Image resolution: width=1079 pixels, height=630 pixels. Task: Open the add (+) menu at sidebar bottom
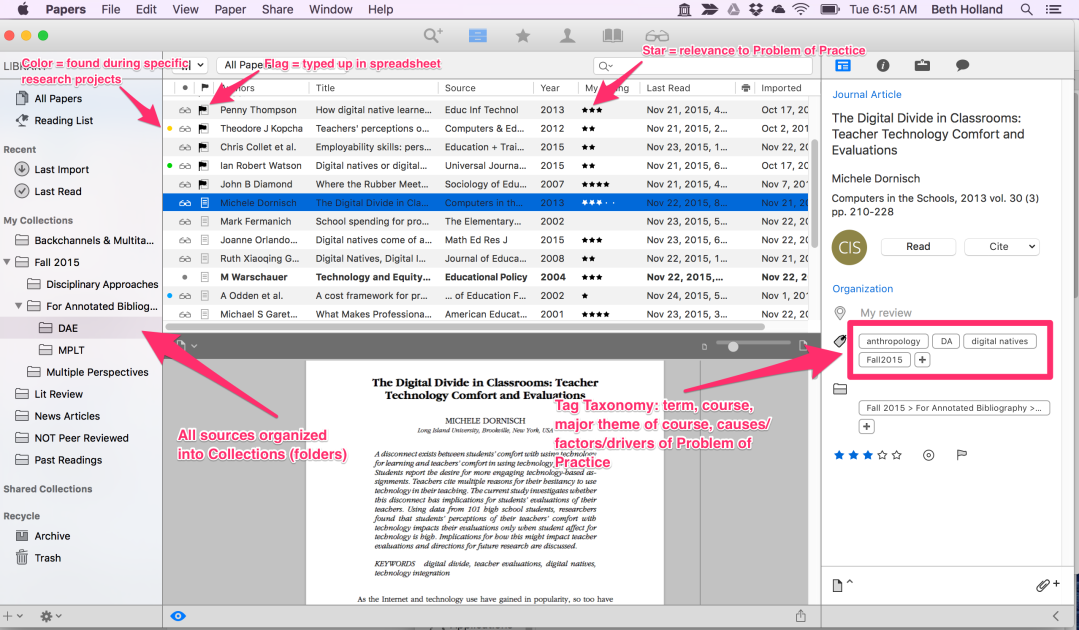click(x=12, y=616)
